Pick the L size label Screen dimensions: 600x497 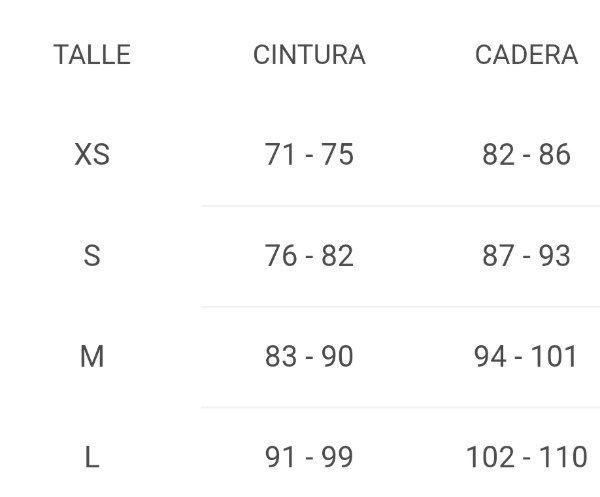click(92, 458)
